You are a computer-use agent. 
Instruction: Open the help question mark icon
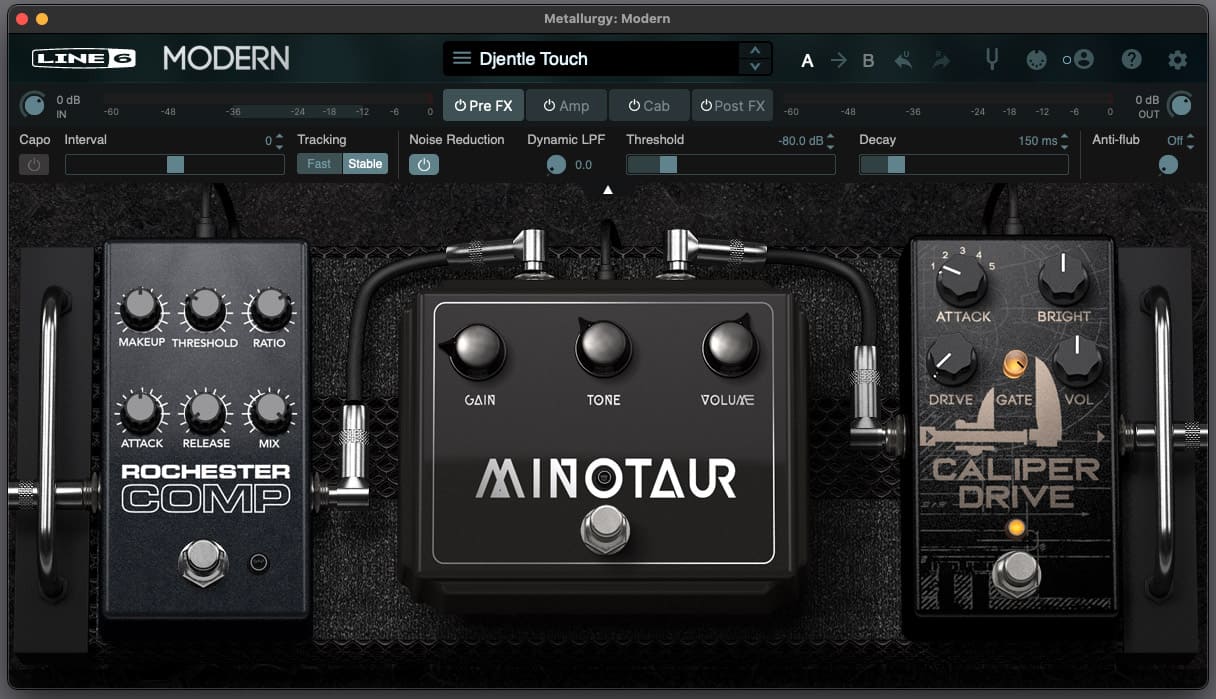tap(1131, 60)
